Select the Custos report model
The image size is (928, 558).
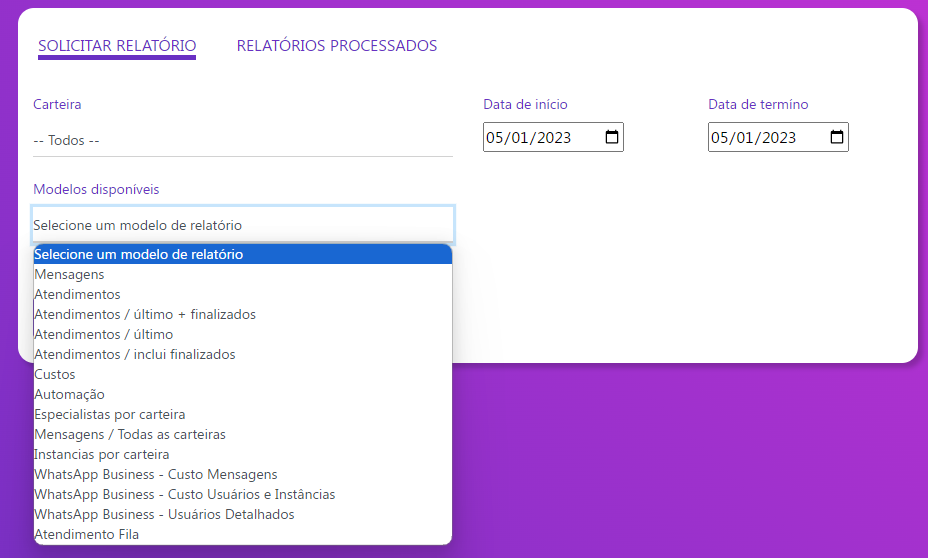pyautogui.click(x=243, y=375)
